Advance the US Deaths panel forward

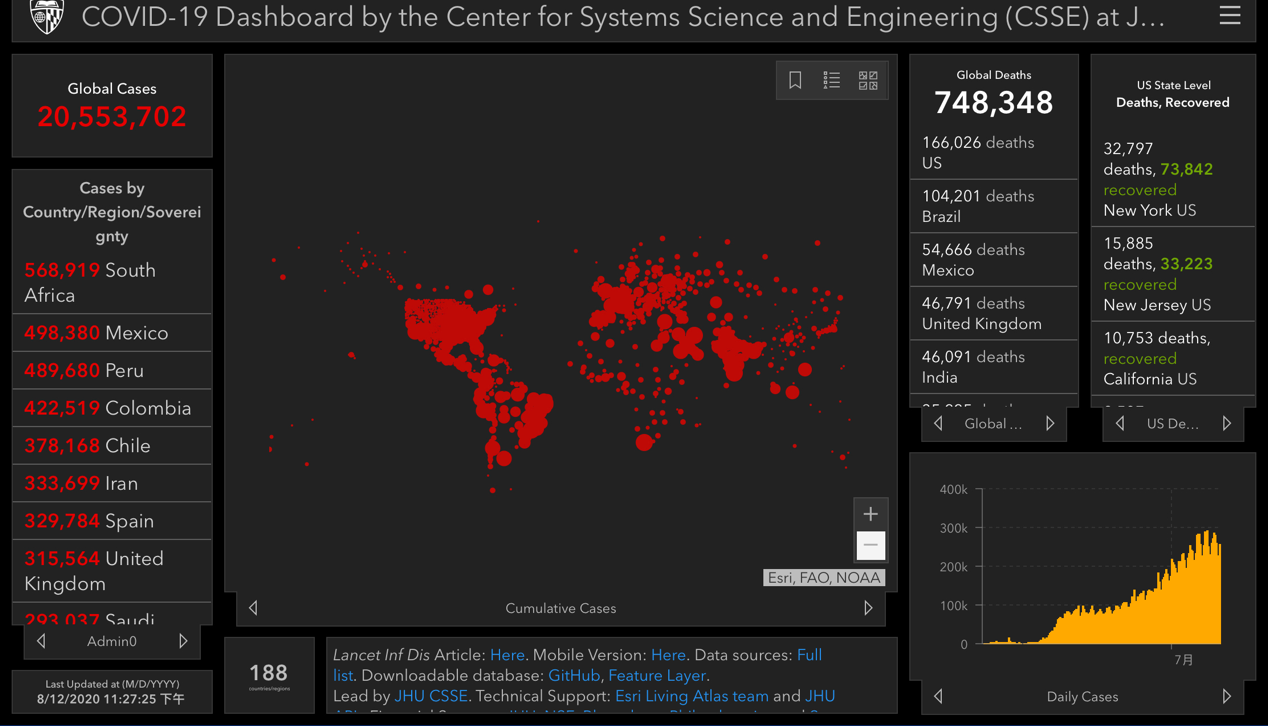coord(1226,424)
